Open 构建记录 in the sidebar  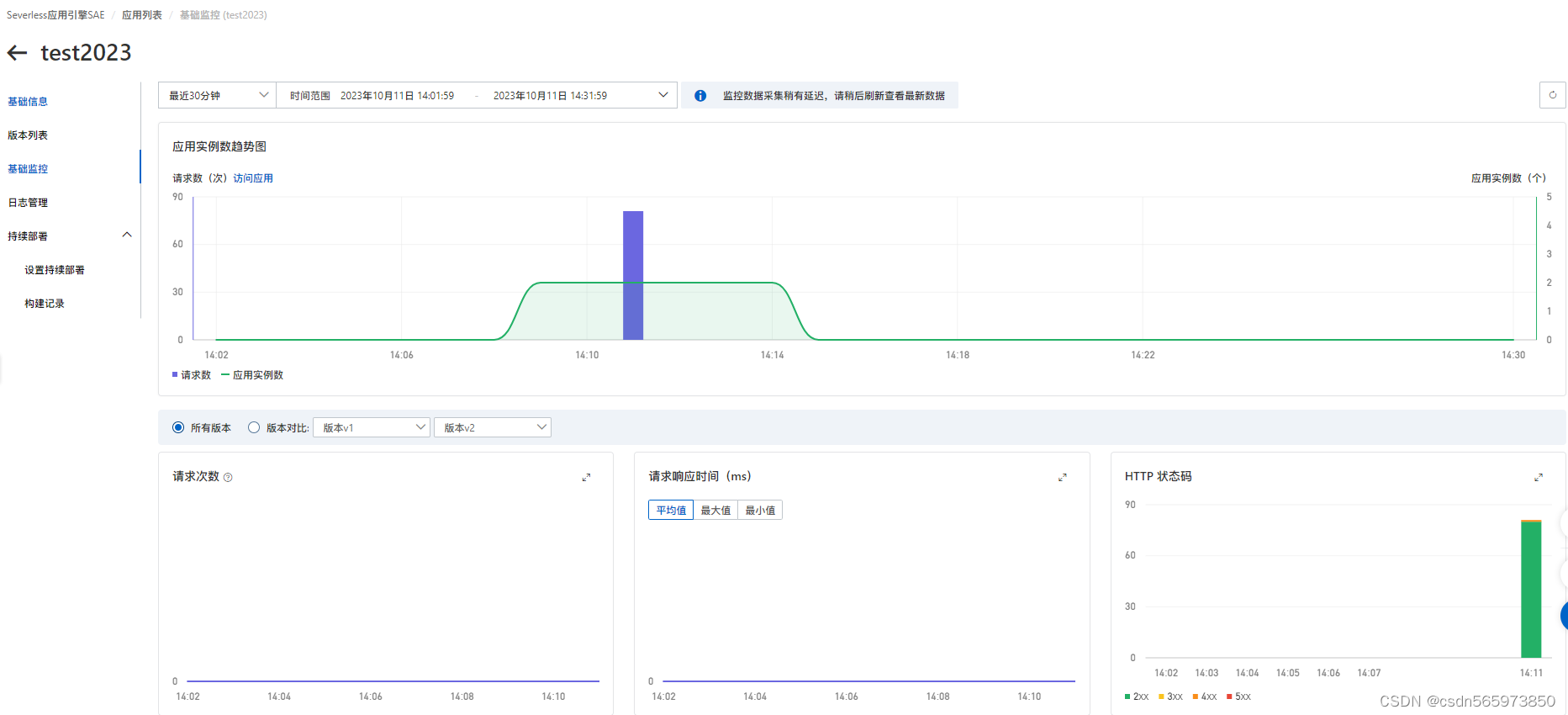tap(45, 304)
